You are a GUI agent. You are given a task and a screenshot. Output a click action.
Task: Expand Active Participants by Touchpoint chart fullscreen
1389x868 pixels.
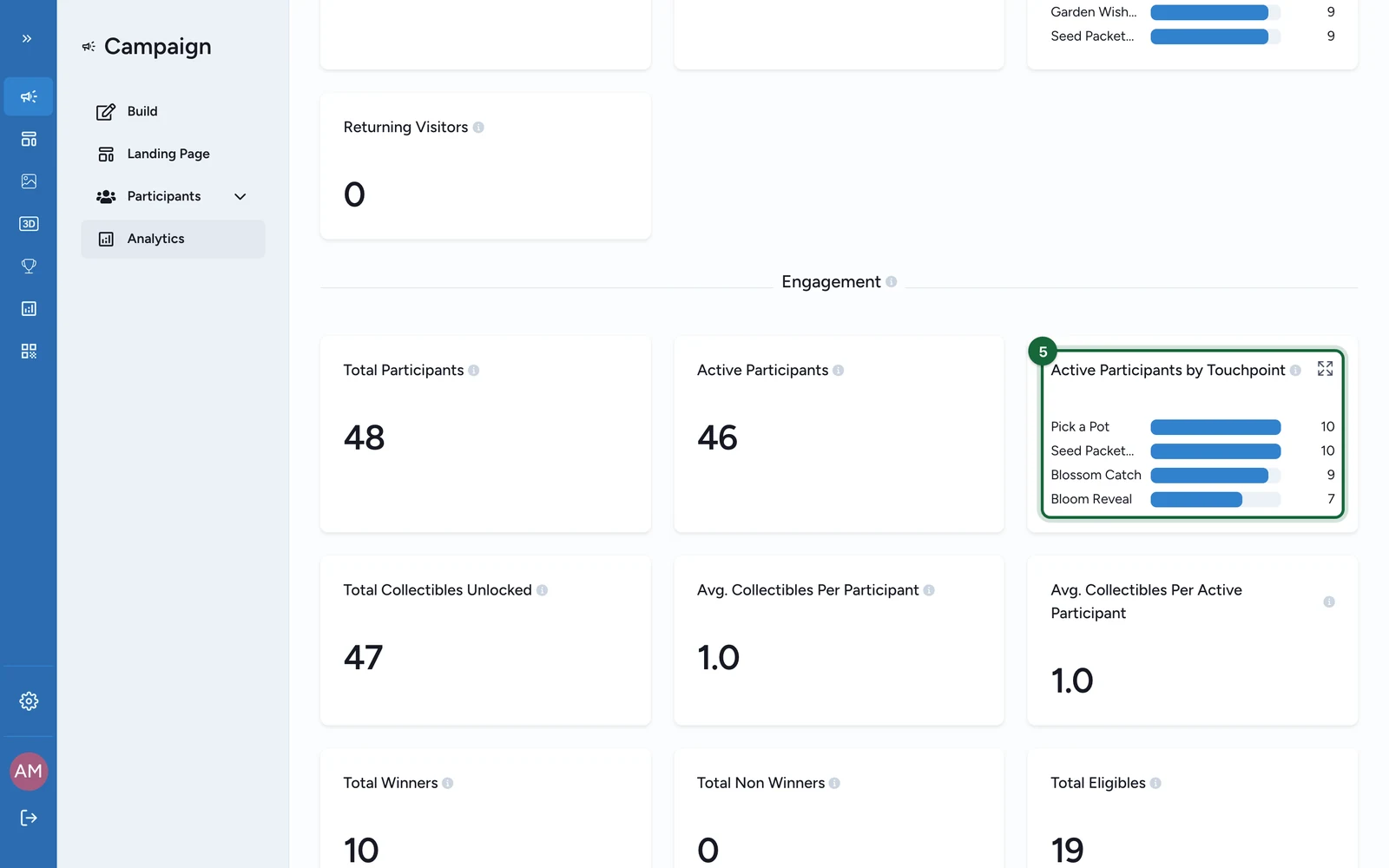[x=1325, y=369]
